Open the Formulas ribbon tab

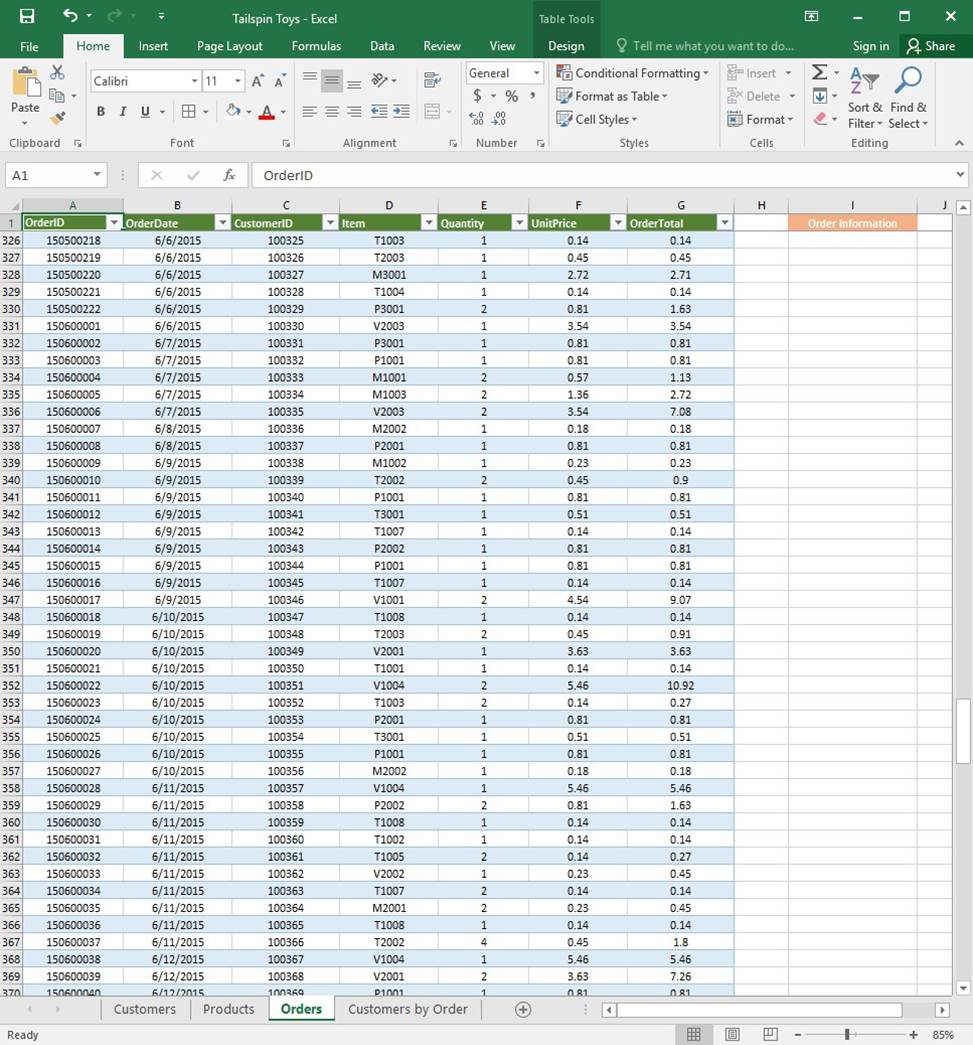(x=316, y=46)
